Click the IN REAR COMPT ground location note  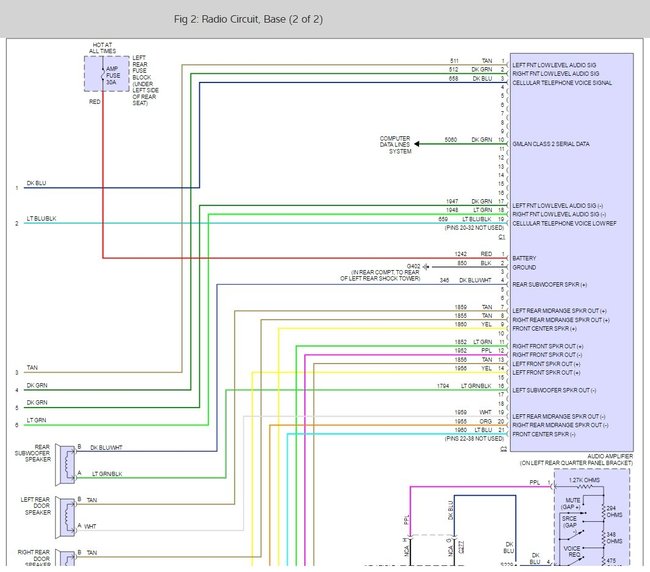(x=380, y=275)
